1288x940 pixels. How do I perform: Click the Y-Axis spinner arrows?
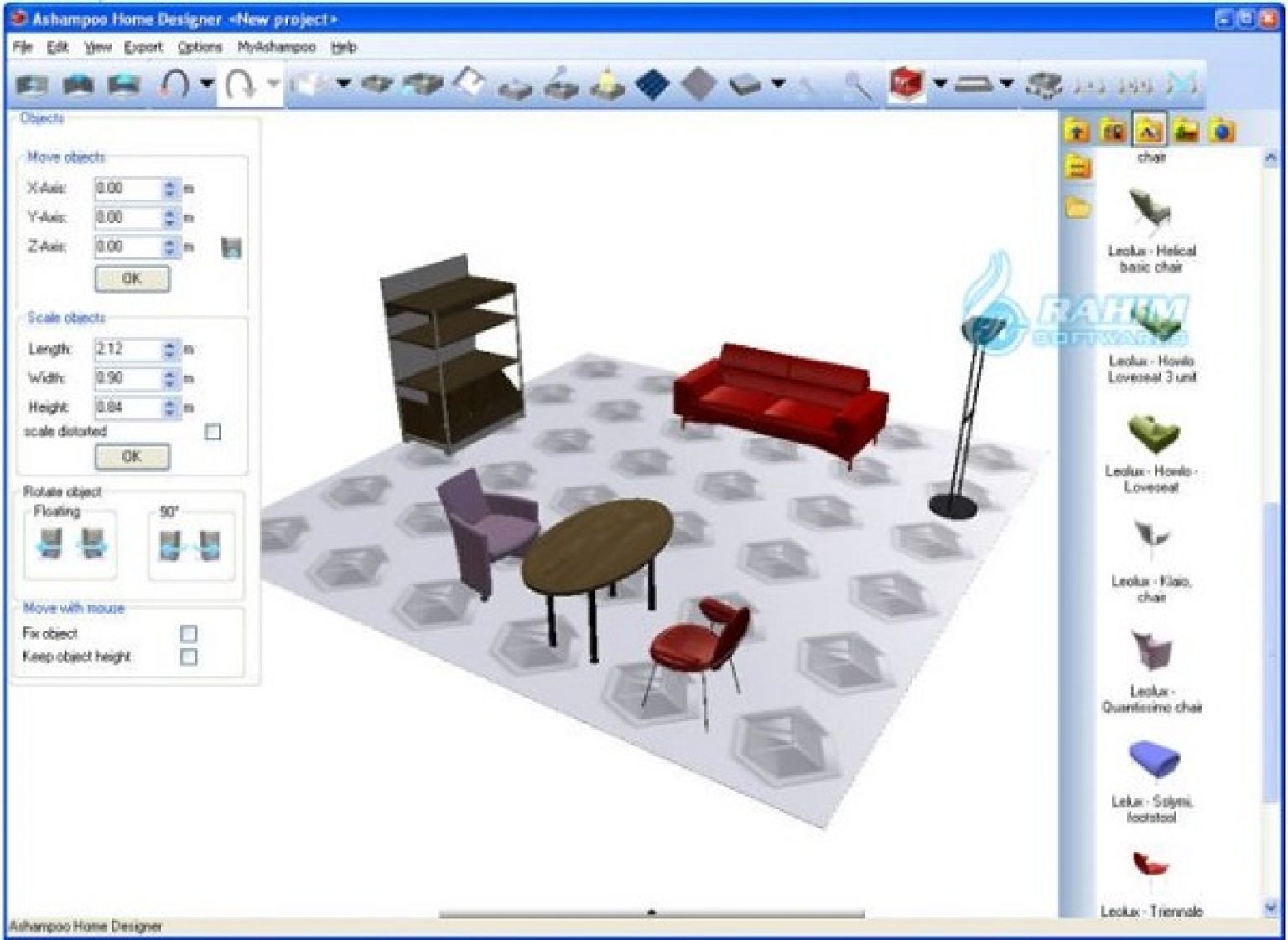169,218
